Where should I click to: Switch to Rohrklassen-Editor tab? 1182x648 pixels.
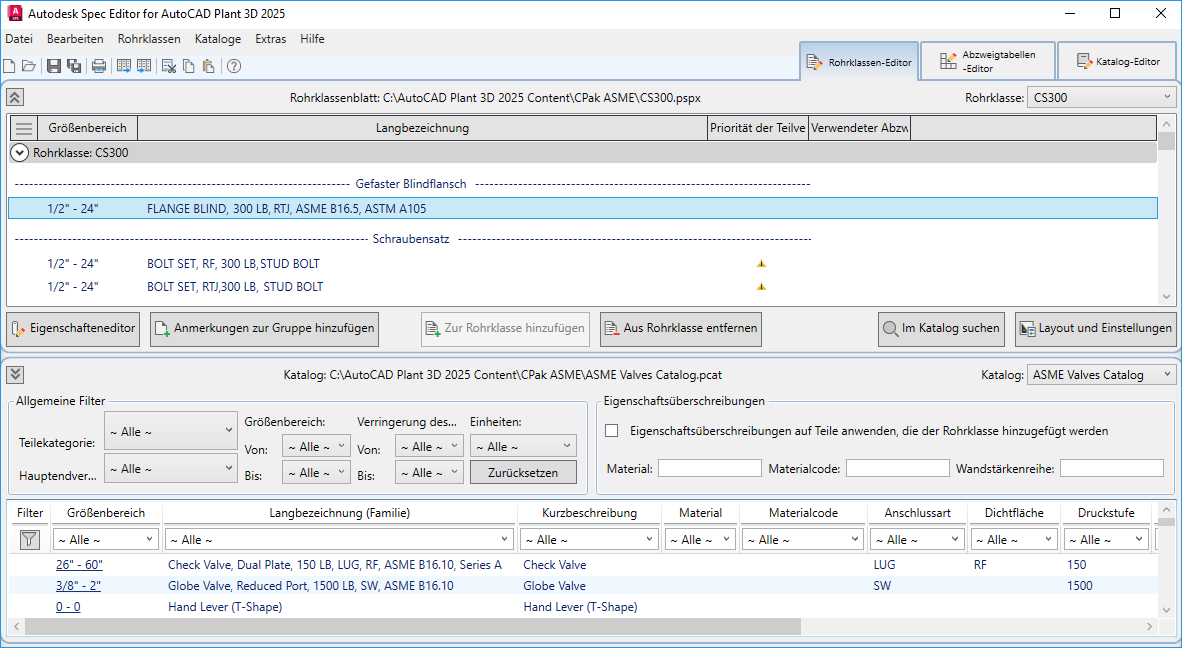(x=859, y=62)
